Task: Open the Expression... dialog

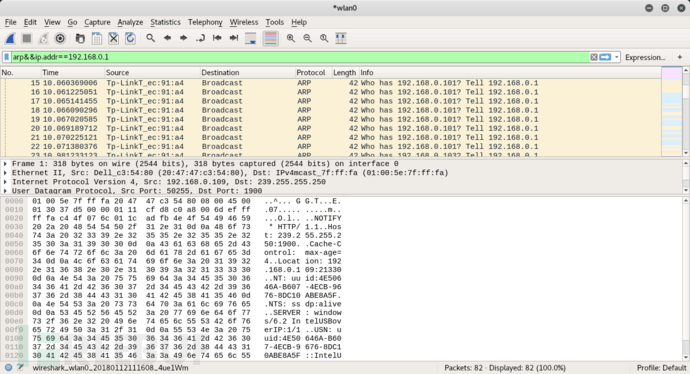Action: click(x=645, y=57)
